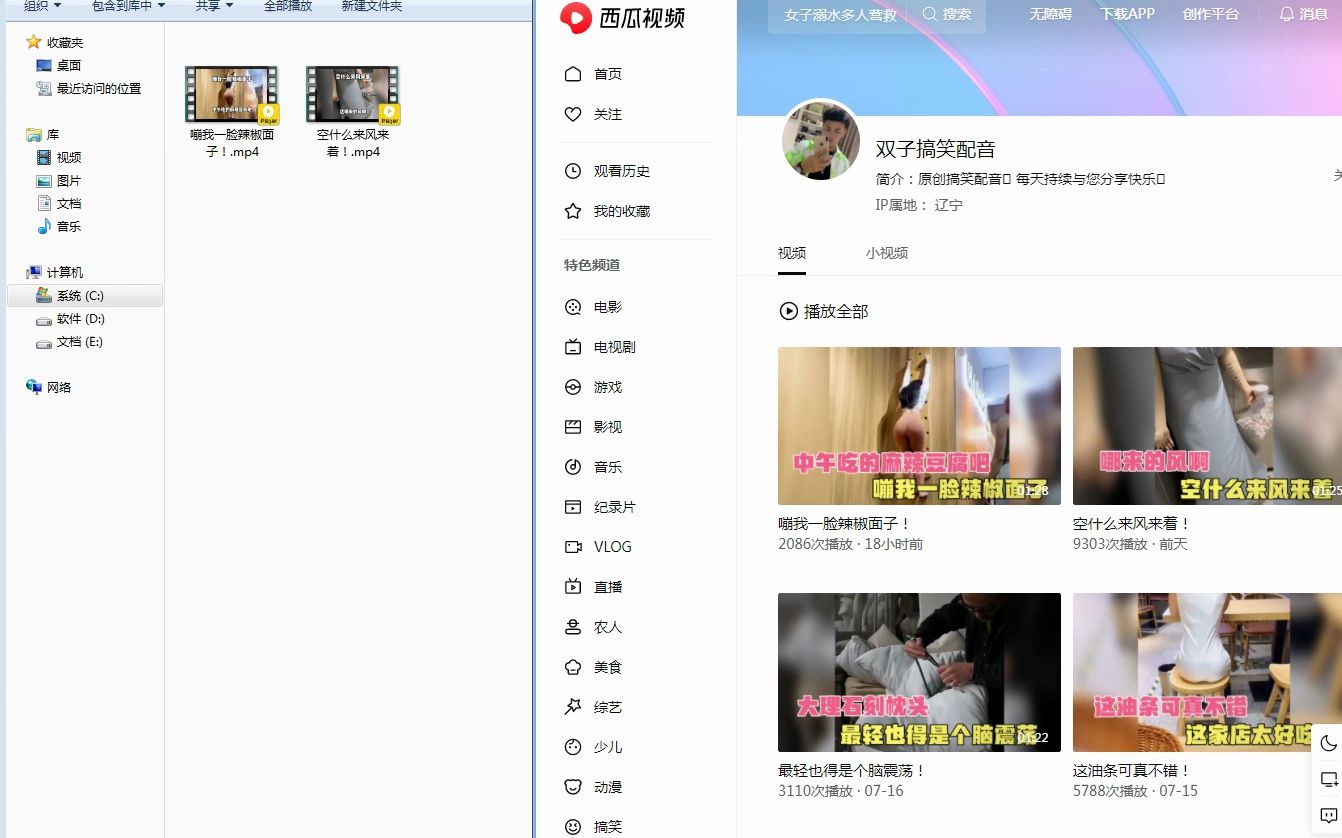Viewport: 1342px width, 838px height.
Task: Switch to the 小视频 tab
Action: tap(886, 253)
